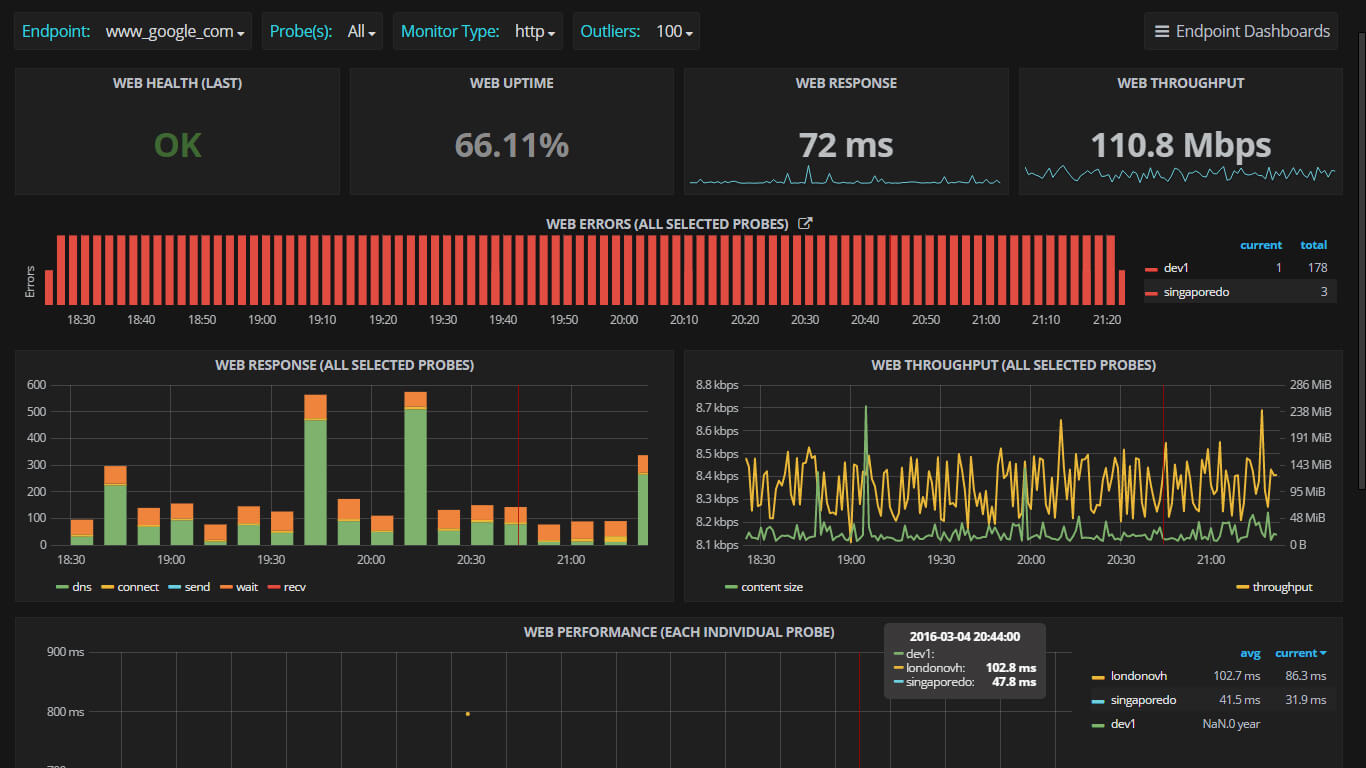Screen dimensions: 1366x768
Task: Click the throughput legend entry
Action: click(x=1281, y=587)
